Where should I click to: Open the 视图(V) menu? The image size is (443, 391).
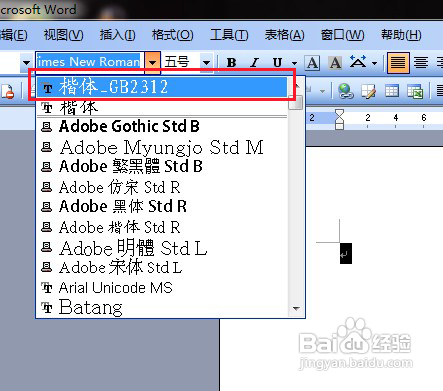pyautogui.click(x=63, y=35)
